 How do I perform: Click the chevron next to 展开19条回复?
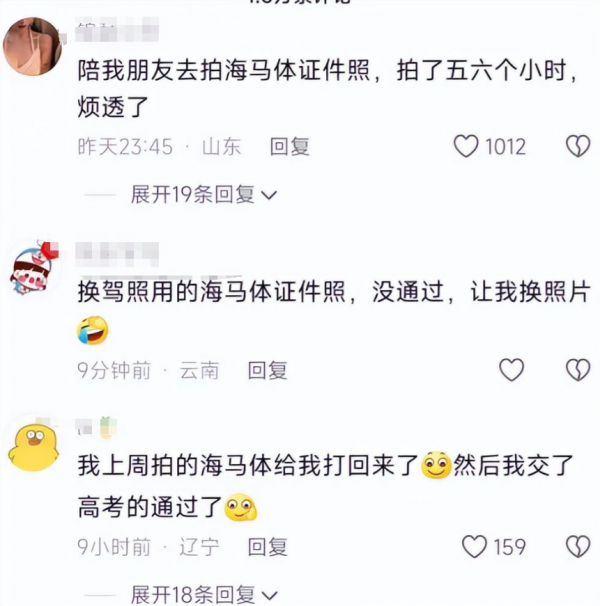coord(269,196)
